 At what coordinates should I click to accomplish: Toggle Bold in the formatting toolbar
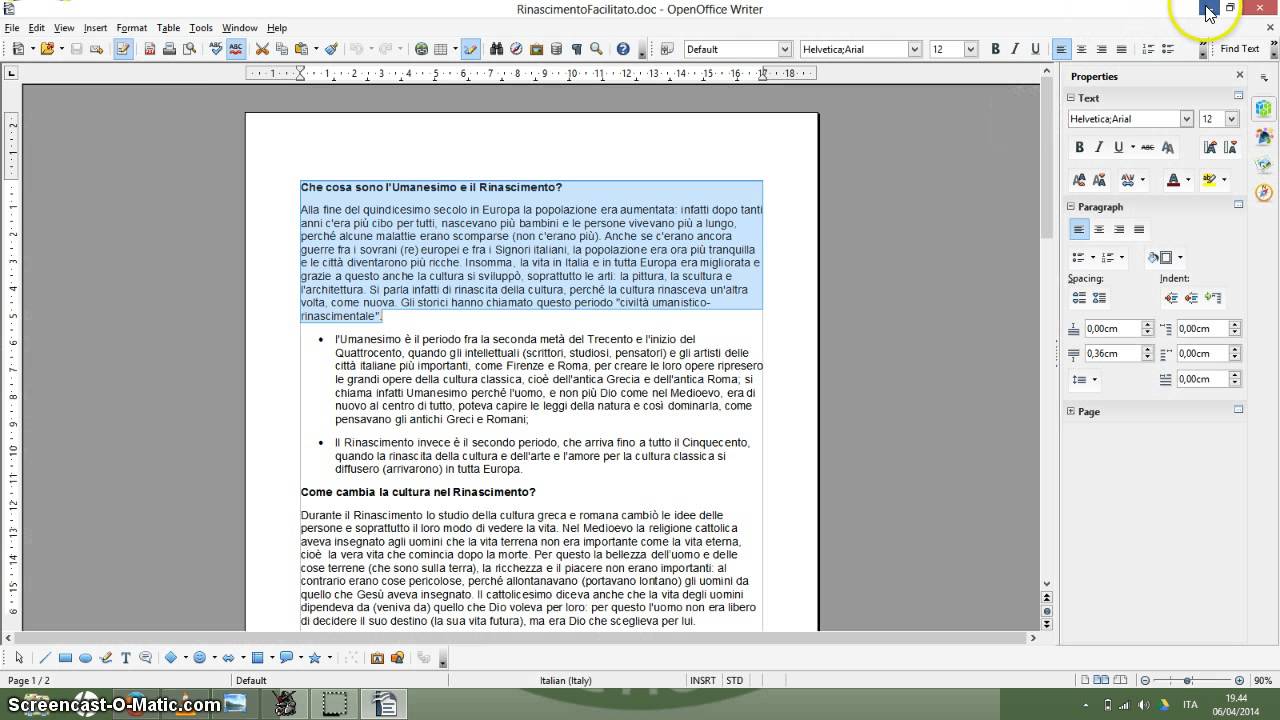pyautogui.click(x=995, y=49)
